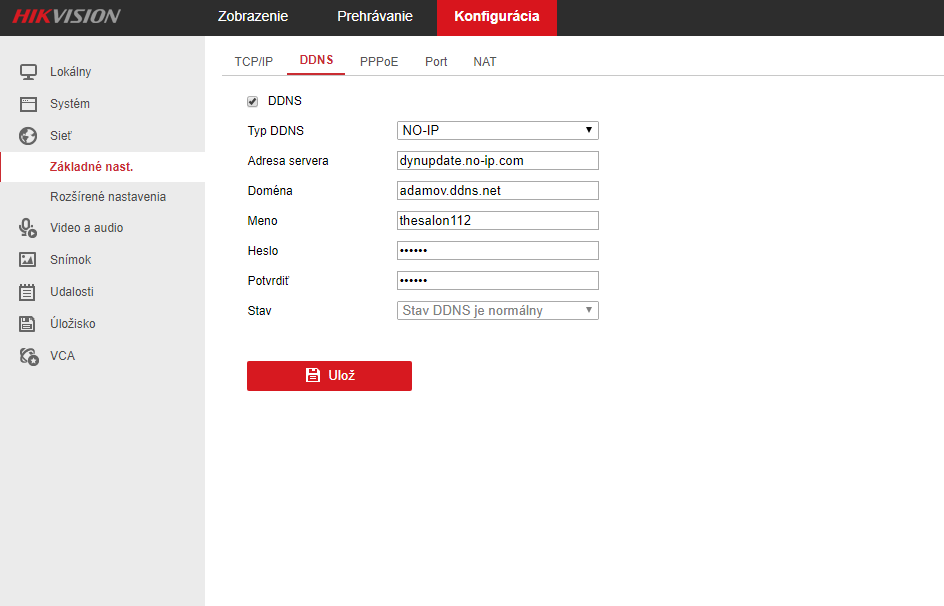Click the Heslo password field

(x=497, y=251)
